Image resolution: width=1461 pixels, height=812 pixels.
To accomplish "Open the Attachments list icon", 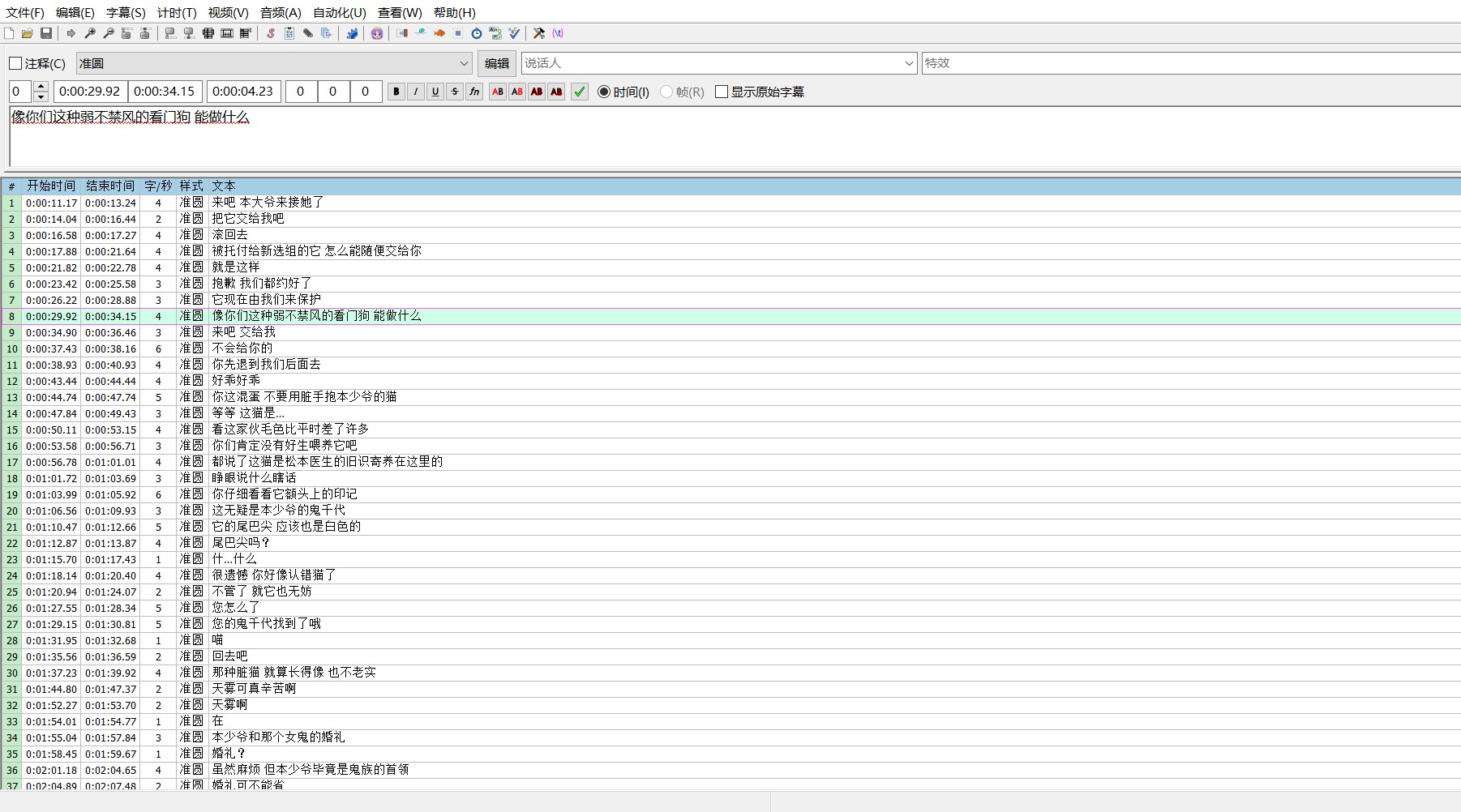I will (308, 33).
